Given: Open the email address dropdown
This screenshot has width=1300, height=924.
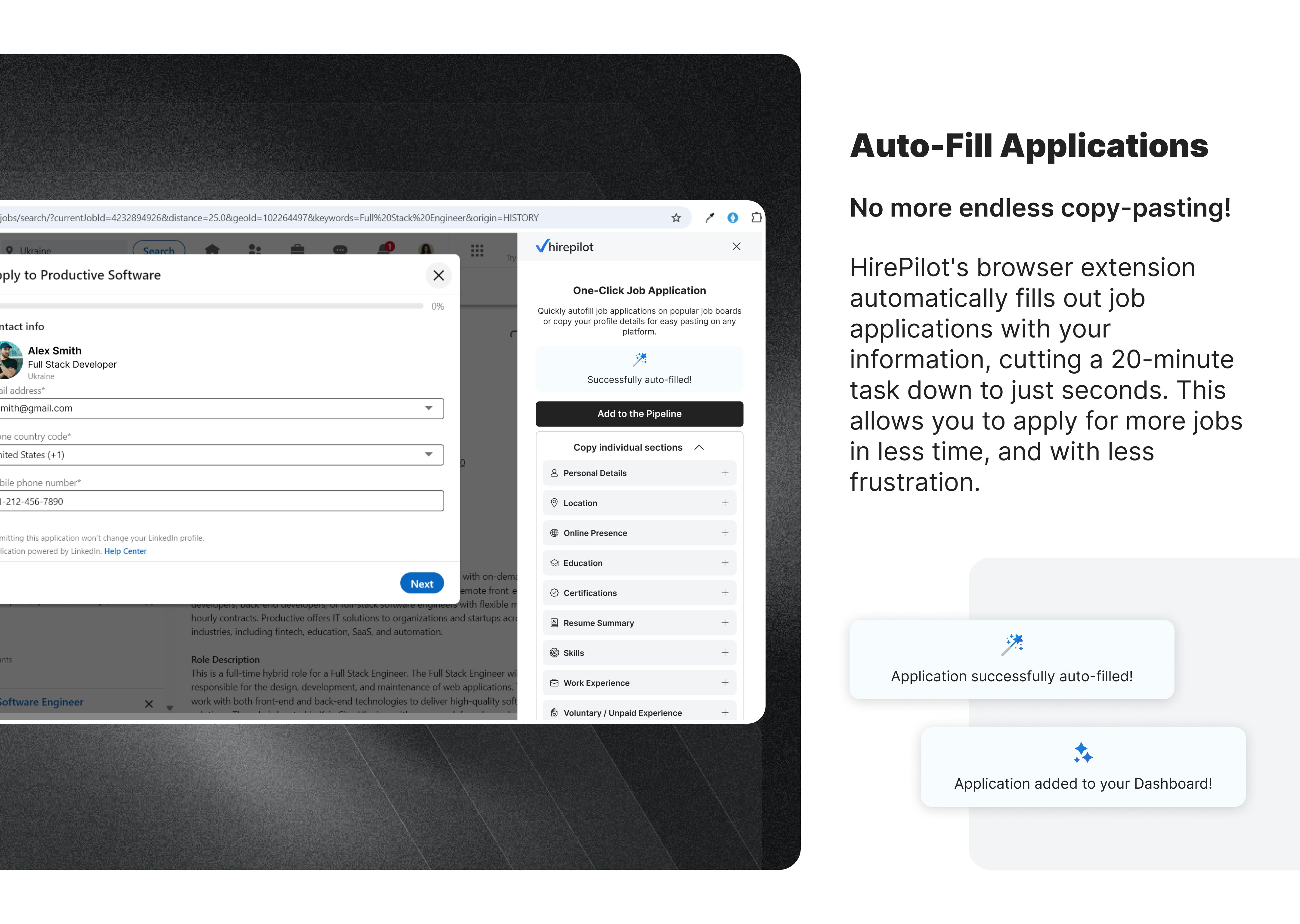Looking at the screenshot, I should pyautogui.click(x=221, y=408).
